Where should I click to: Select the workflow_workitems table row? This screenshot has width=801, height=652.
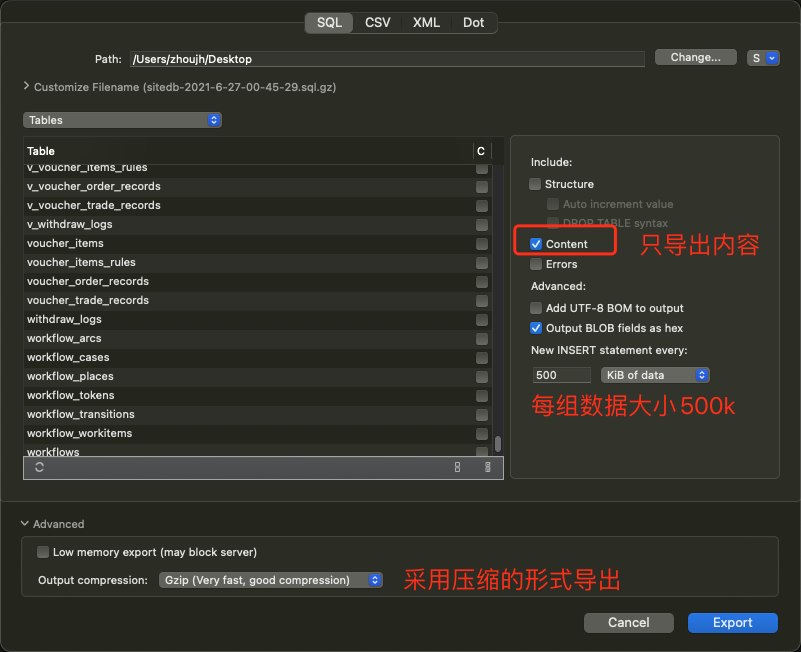[257, 433]
